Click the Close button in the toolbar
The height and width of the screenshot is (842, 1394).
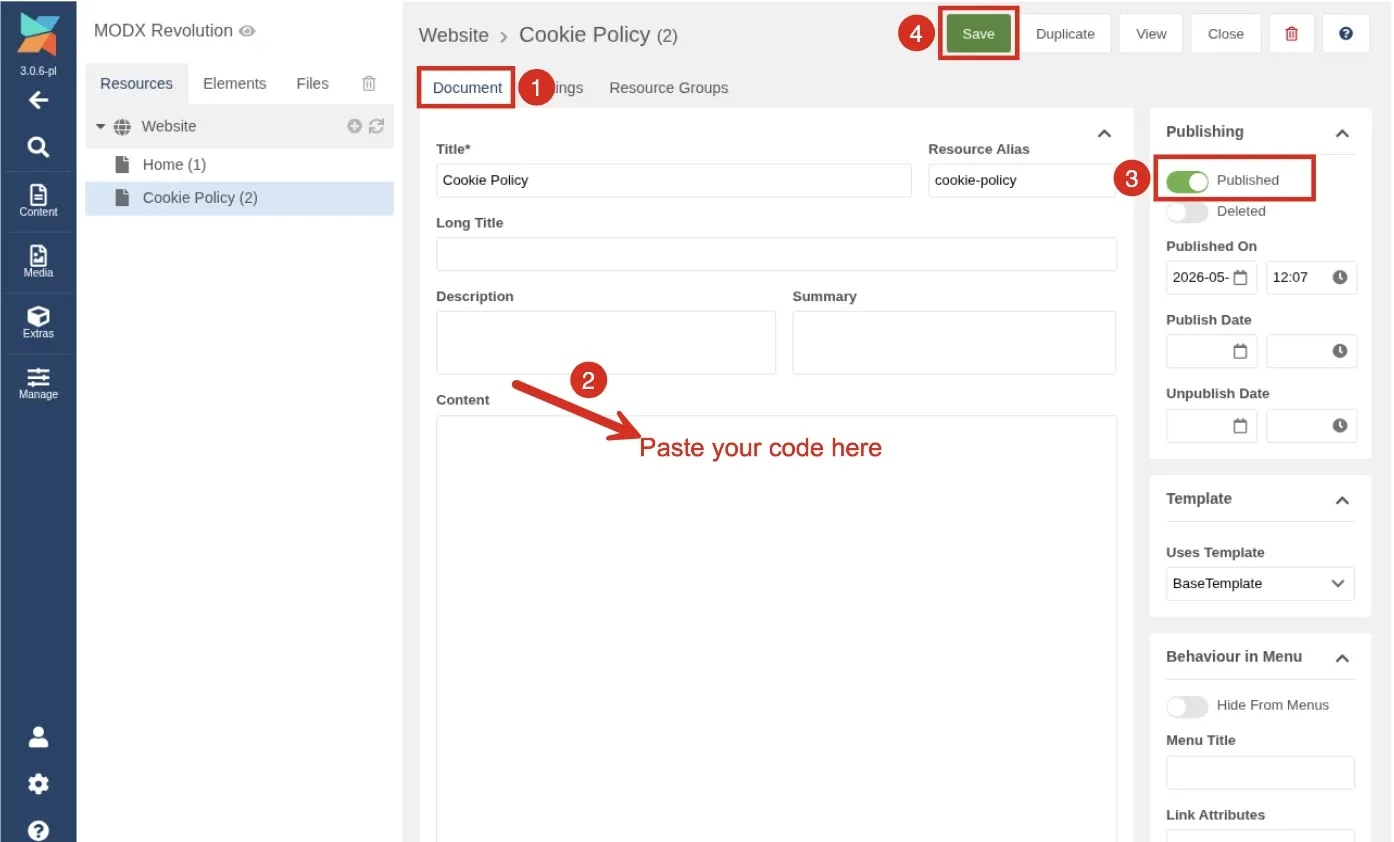click(x=1226, y=34)
